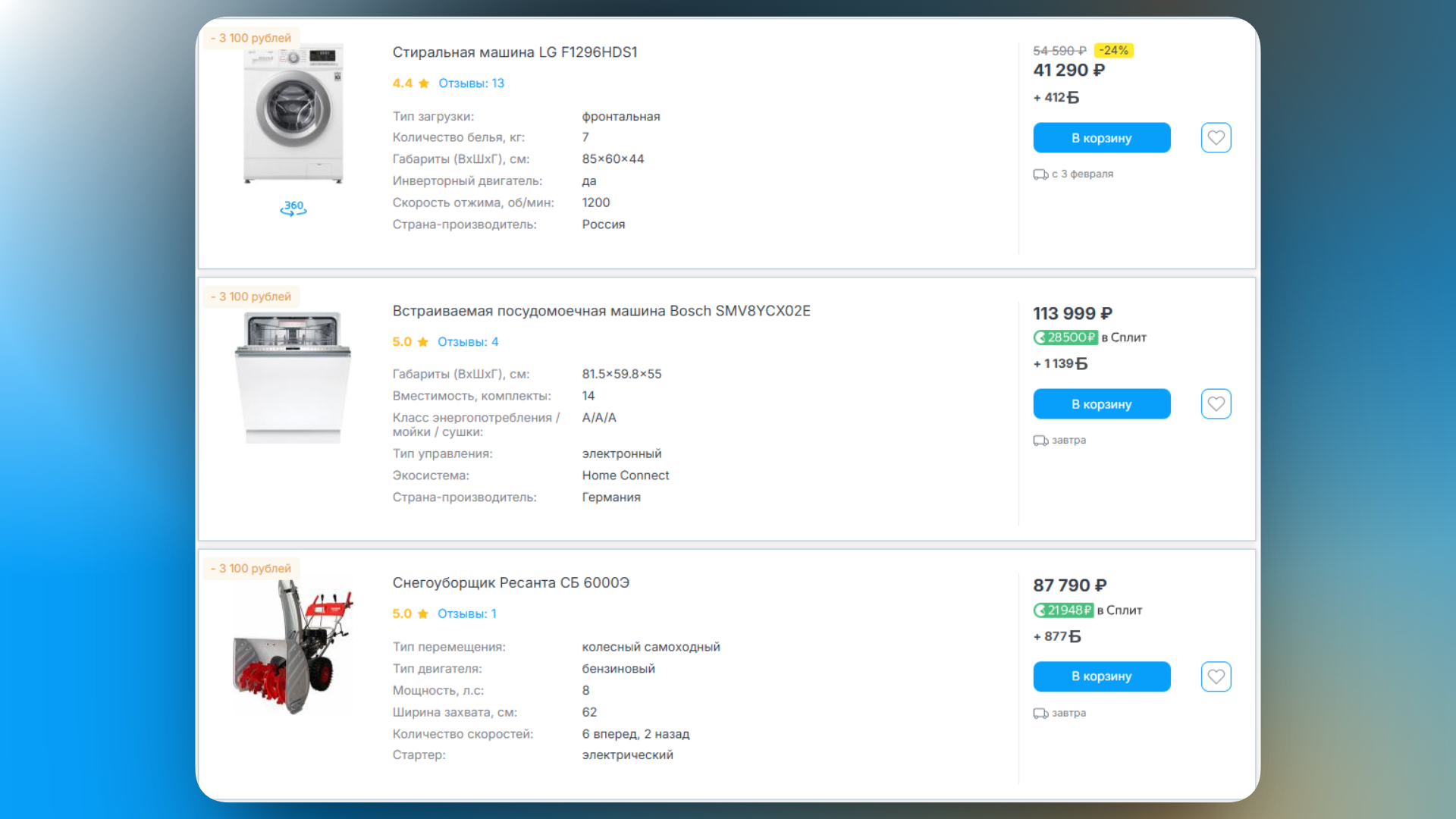Click delivery truck icon for LG washer
Screen dimensions: 1456x819
[1040, 174]
